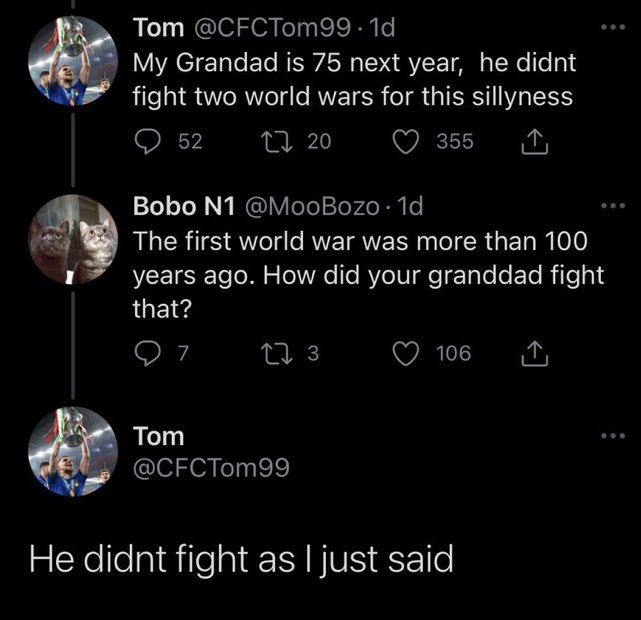Click the 1d timestamp on Bobo N1's tweet
The width and height of the screenshot is (641, 620).
410,206
